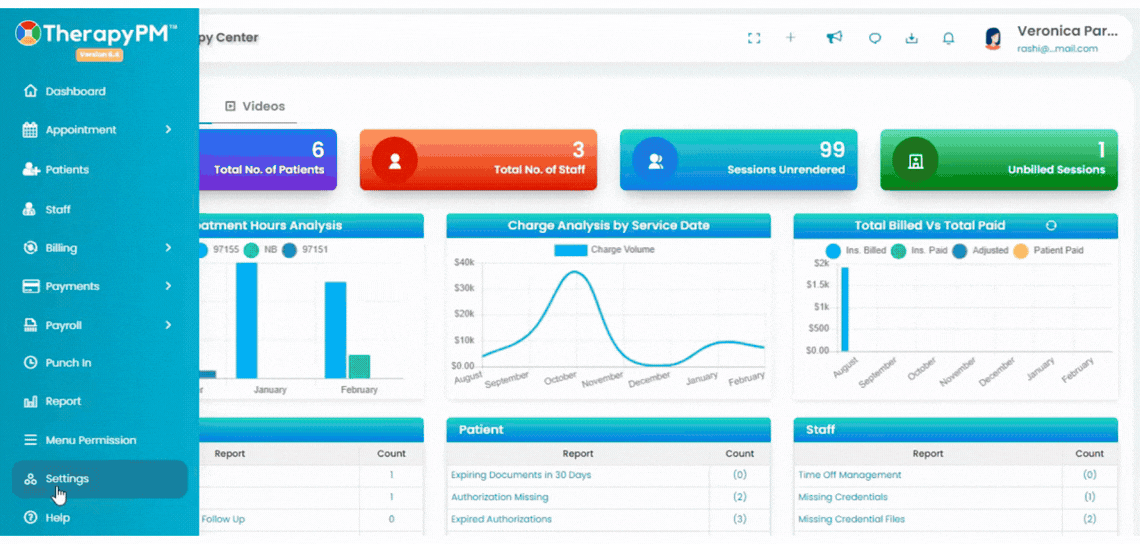
Task: Open the Expired Authorizations report link
Action: pos(501,519)
